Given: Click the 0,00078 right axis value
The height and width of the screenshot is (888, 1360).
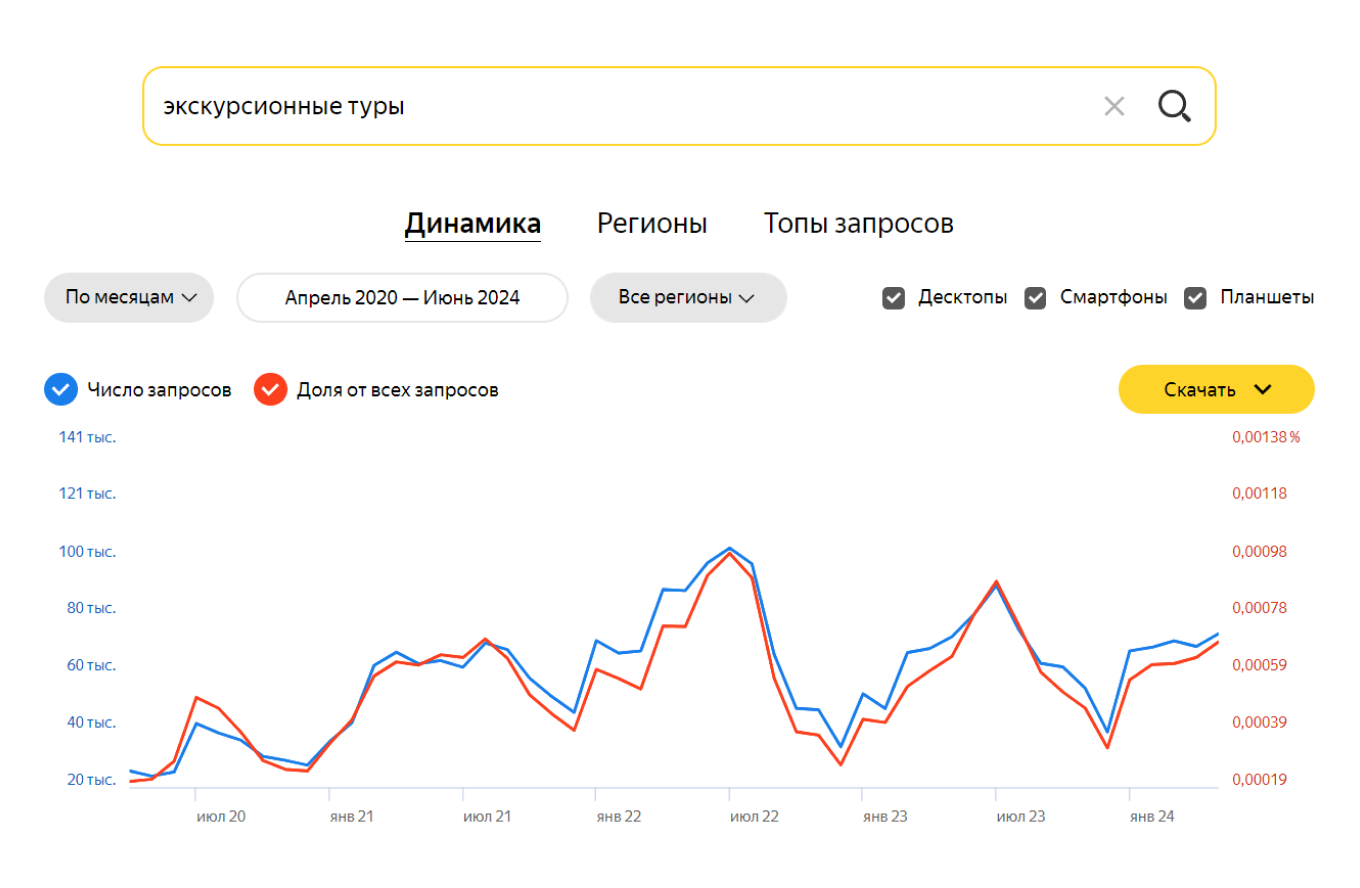Looking at the screenshot, I should [1259, 608].
